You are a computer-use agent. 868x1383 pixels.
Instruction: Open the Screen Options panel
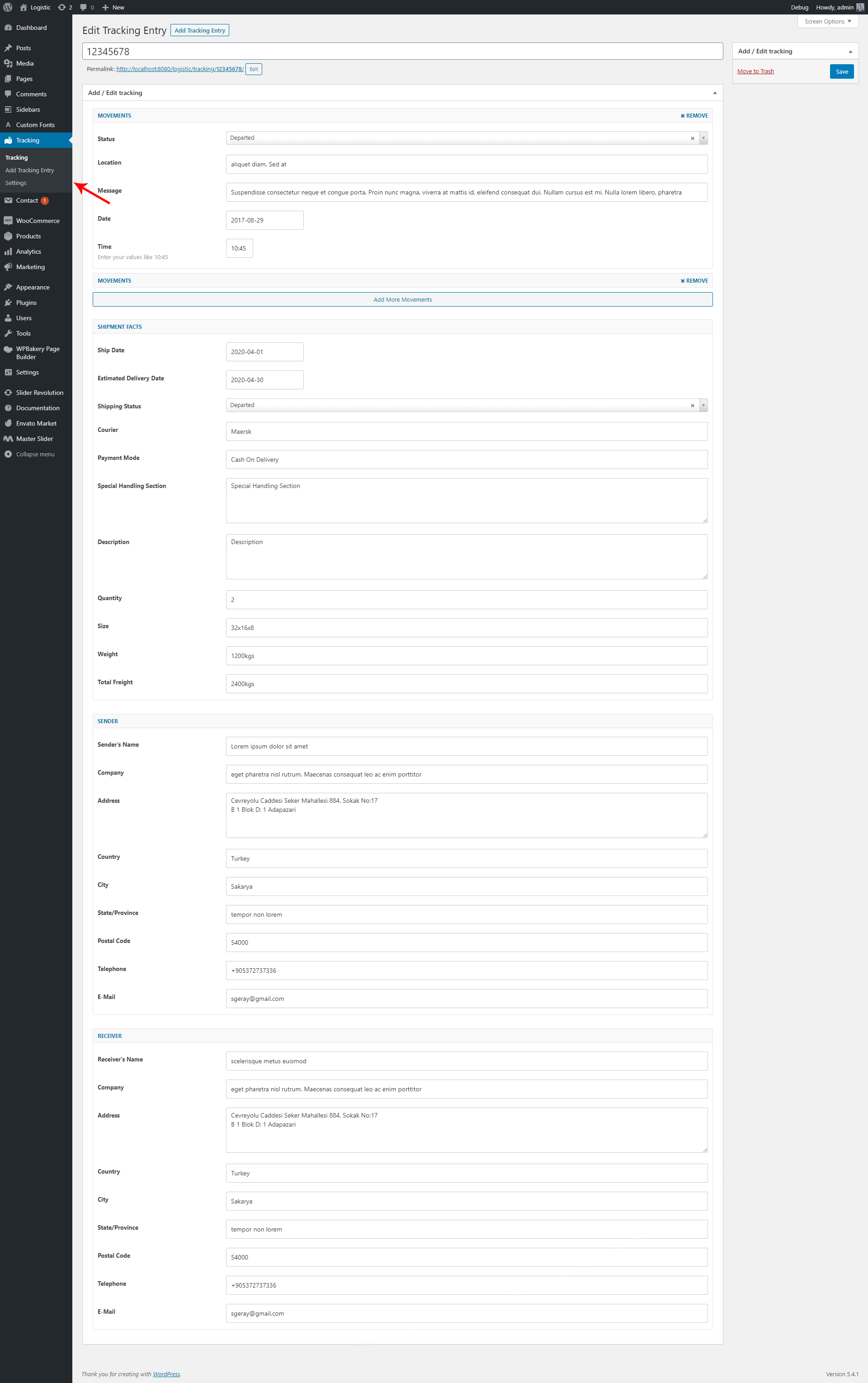(x=827, y=21)
